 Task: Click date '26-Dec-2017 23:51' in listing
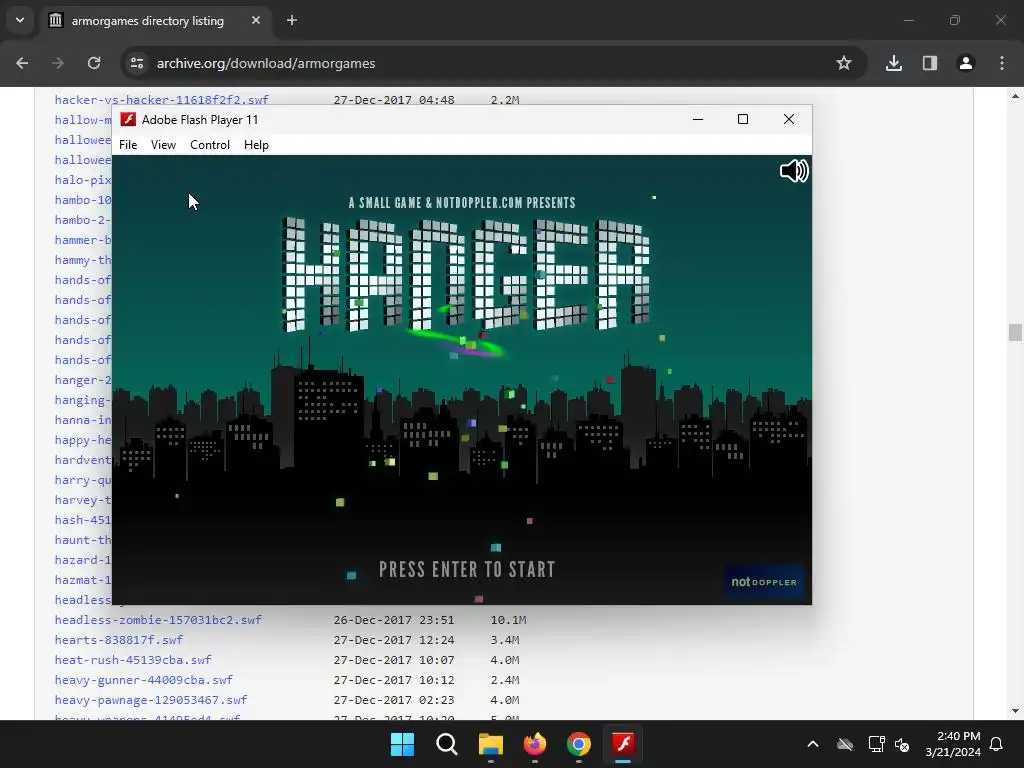[394, 620]
